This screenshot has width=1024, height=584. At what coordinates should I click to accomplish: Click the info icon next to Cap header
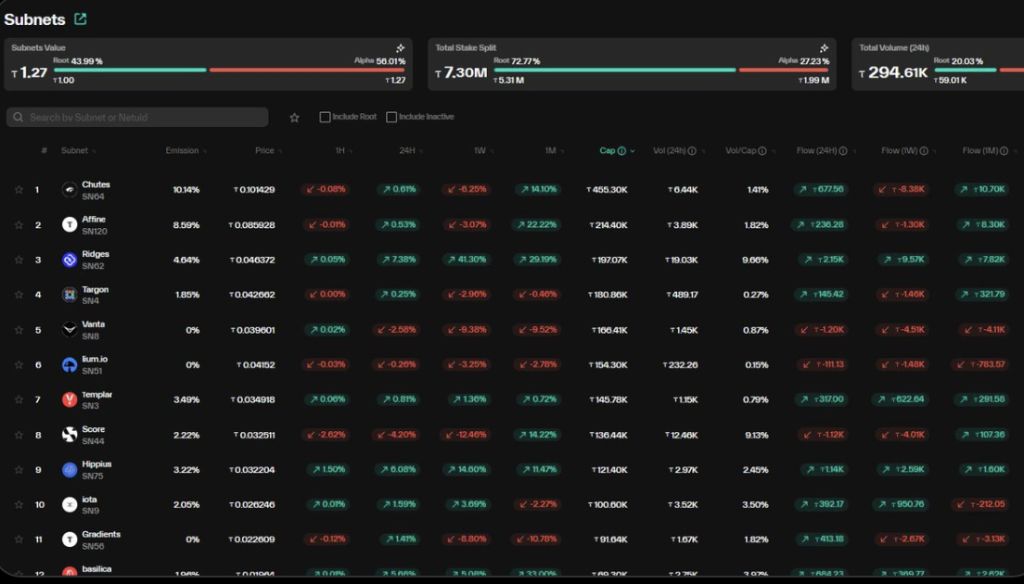click(622, 151)
